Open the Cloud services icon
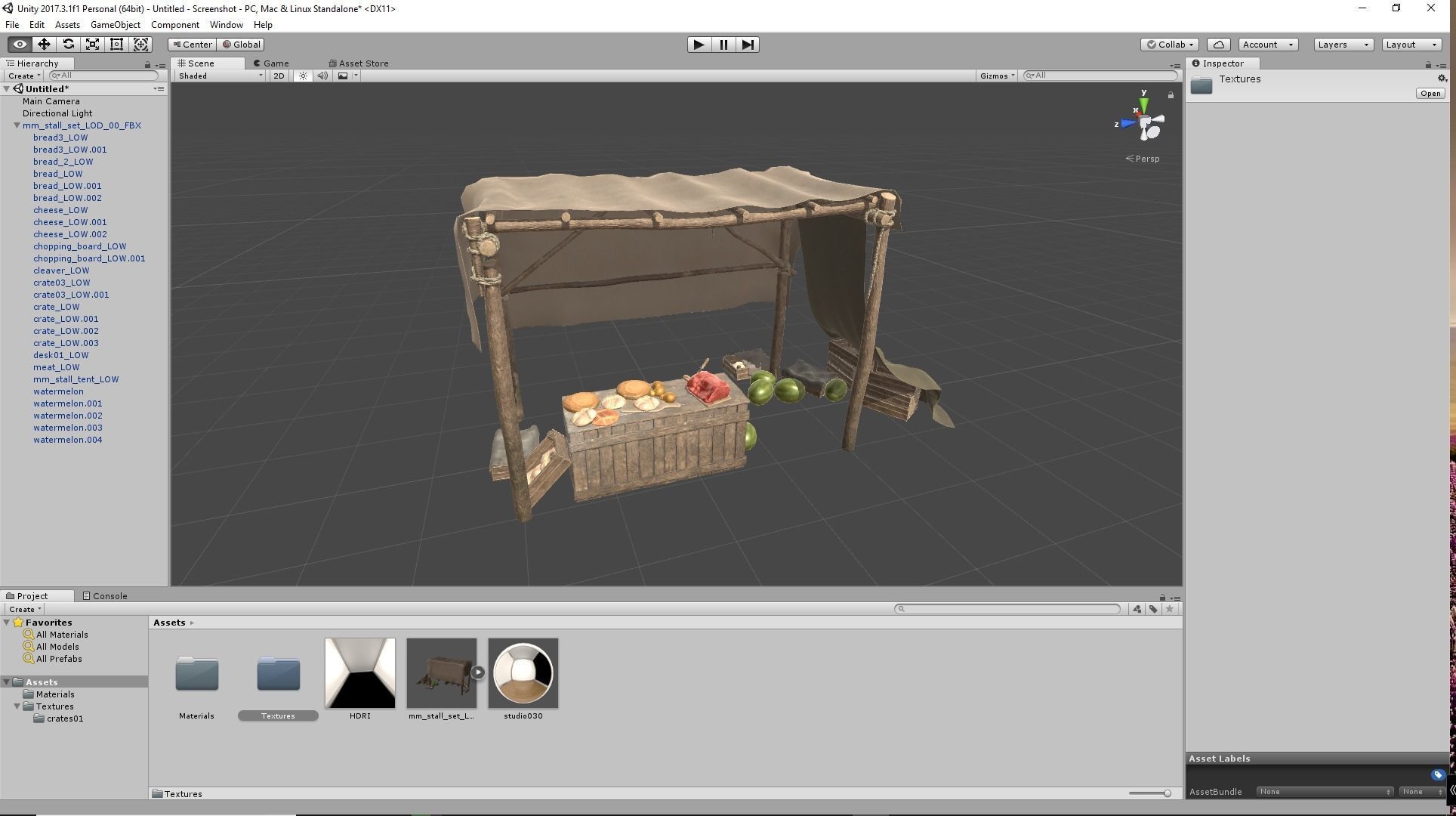Viewport: 1456px width, 816px height. [x=1218, y=45]
